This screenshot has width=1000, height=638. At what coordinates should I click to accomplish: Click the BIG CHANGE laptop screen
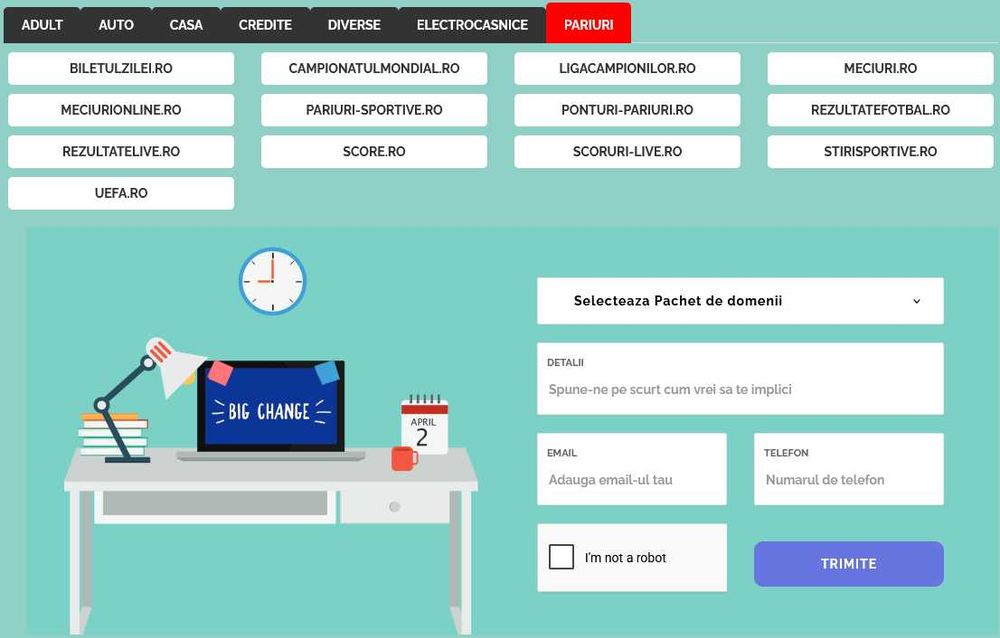271,406
